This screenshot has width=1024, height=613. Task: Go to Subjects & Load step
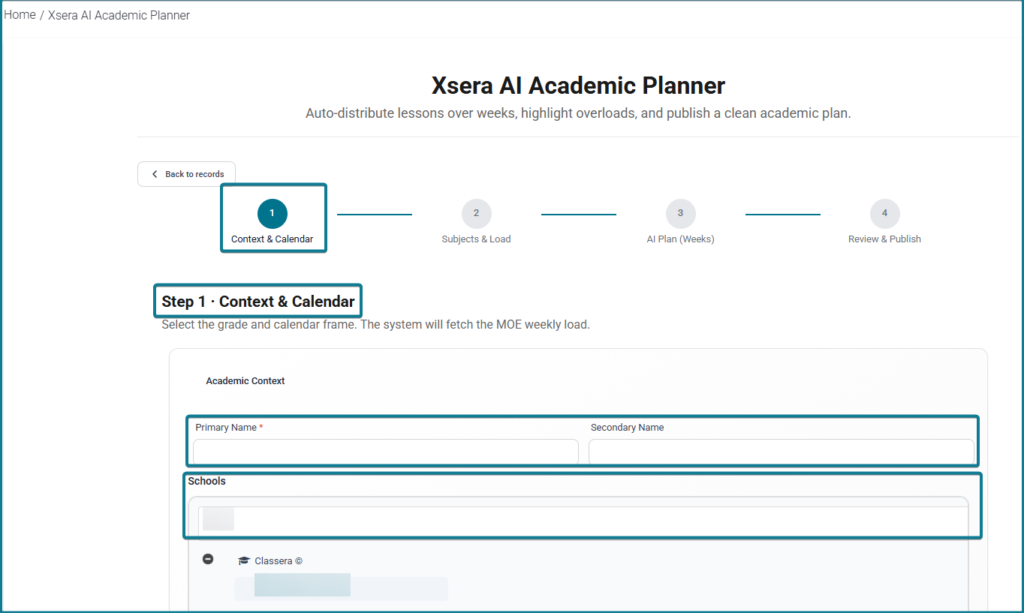click(x=476, y=239)
